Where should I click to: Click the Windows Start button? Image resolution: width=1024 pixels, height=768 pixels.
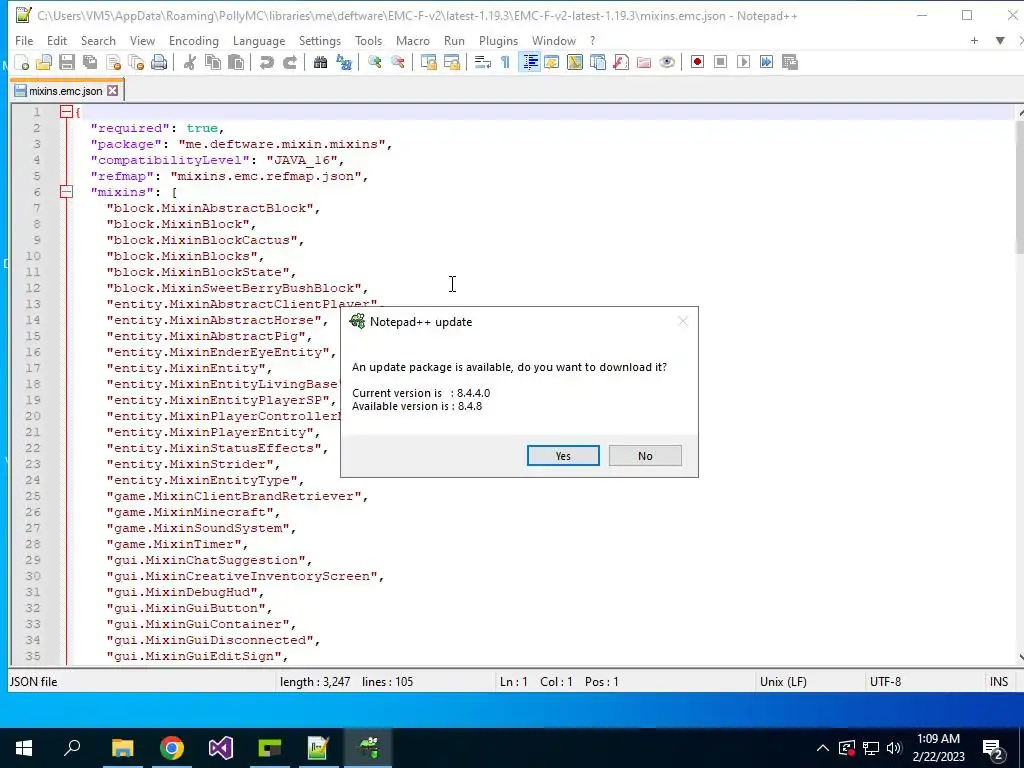[x=24, y=748]
